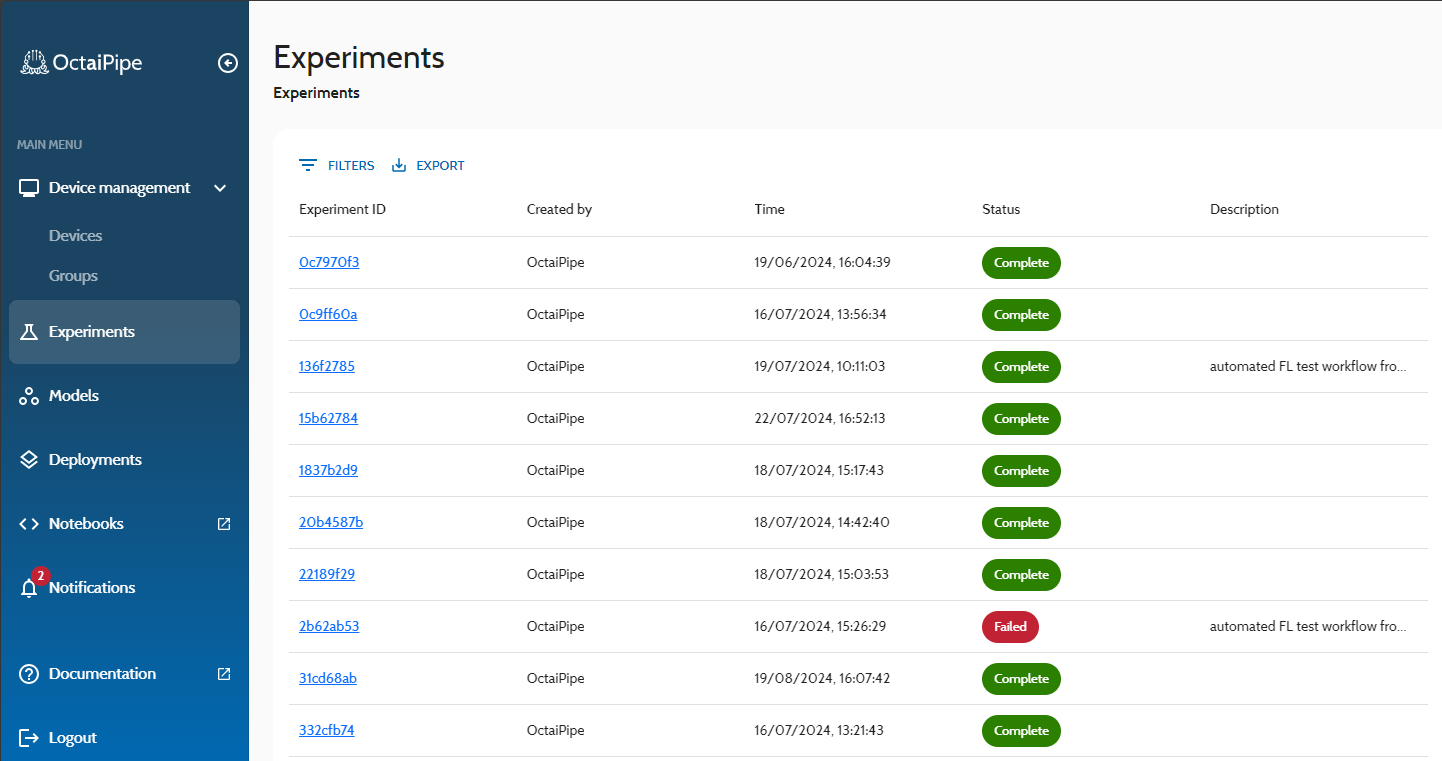Open experiment 0c9ff60a

328,315
